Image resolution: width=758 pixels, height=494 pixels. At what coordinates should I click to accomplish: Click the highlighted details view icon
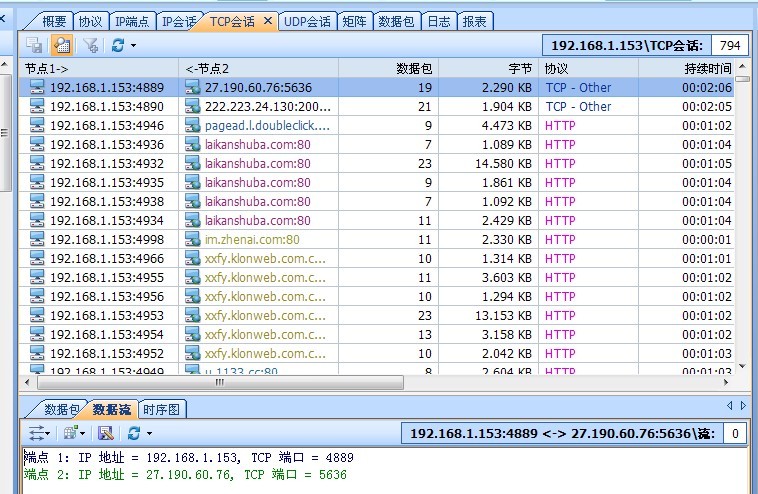(61, 45)
